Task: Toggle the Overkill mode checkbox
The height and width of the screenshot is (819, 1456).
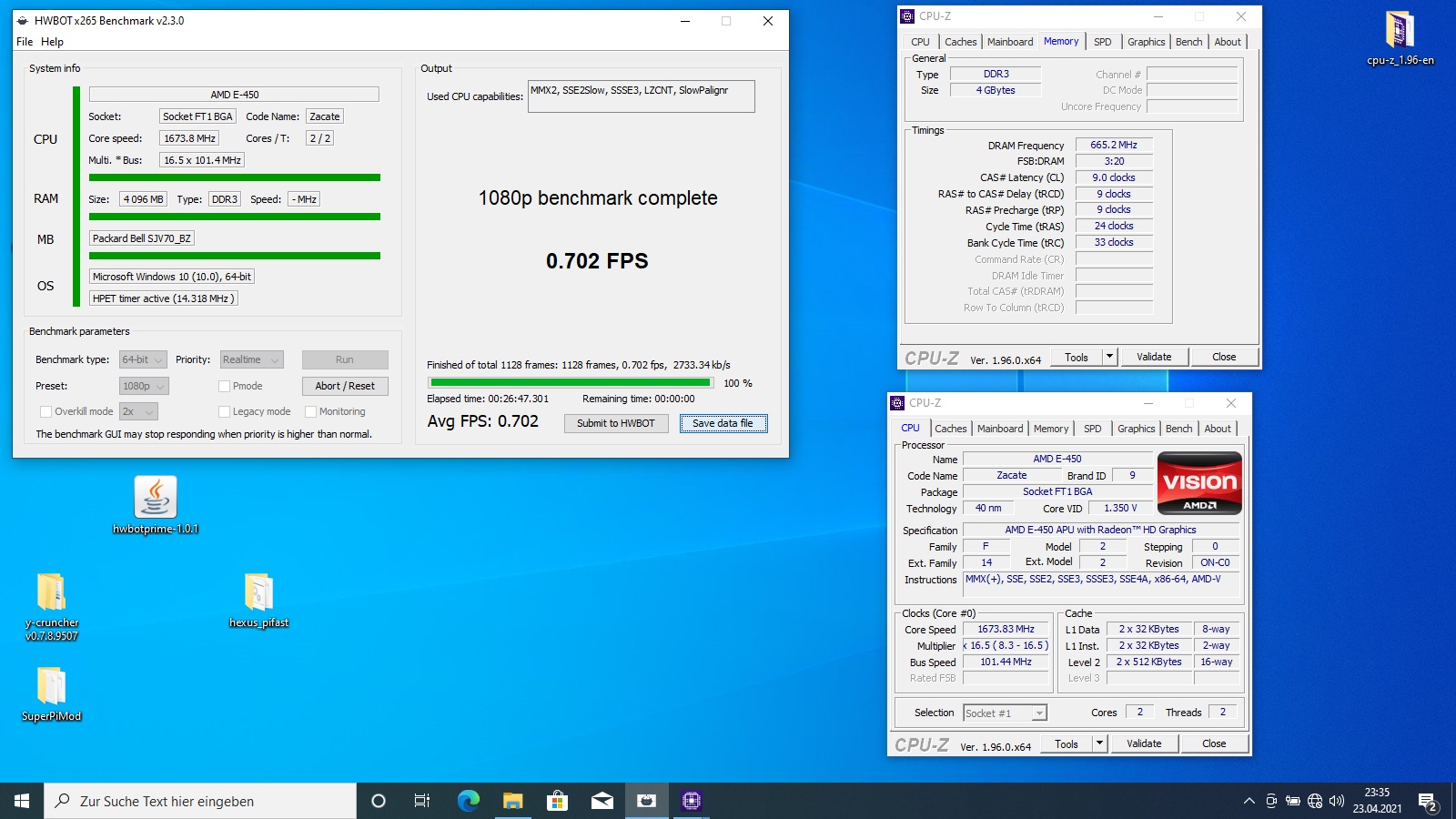Action: coord(45,411)
